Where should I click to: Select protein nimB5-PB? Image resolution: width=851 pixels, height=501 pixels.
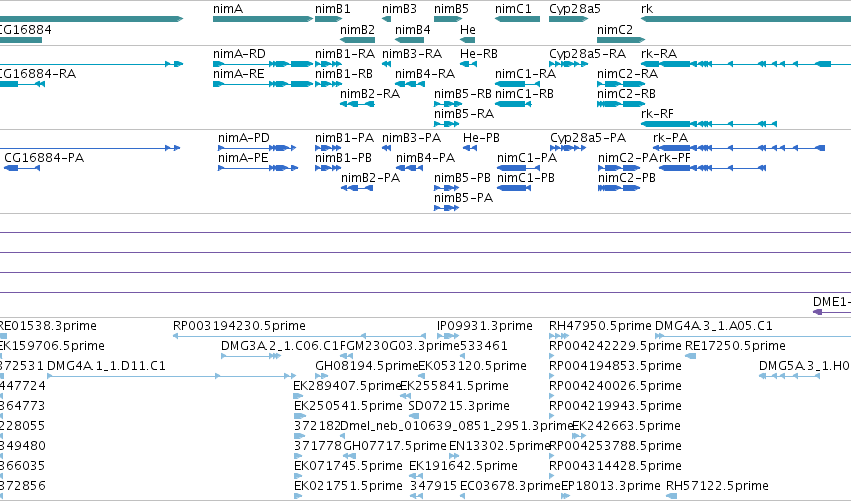(x=447, y=188)
